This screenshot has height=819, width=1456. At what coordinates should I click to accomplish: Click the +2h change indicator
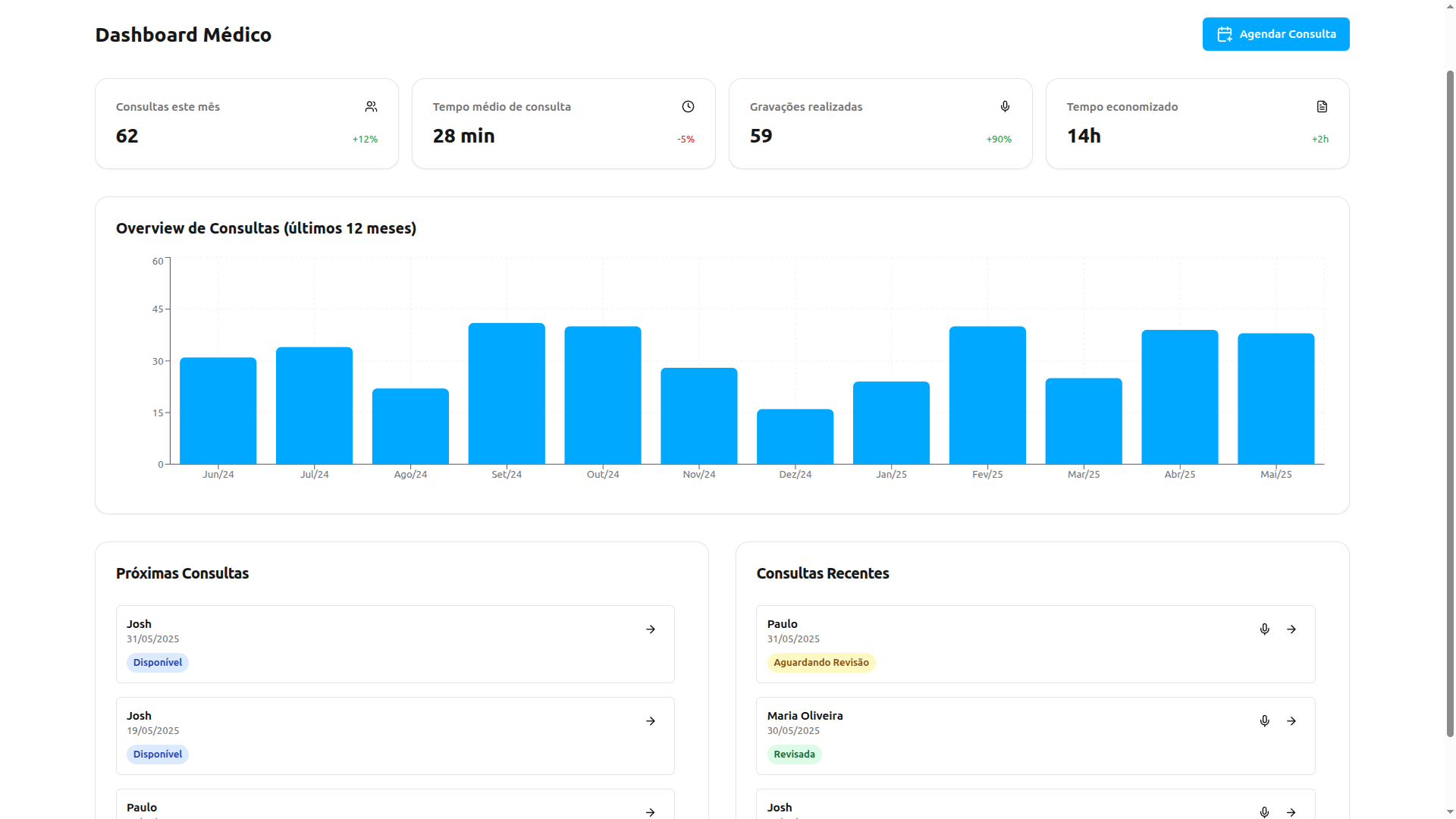pos(1320,140)
